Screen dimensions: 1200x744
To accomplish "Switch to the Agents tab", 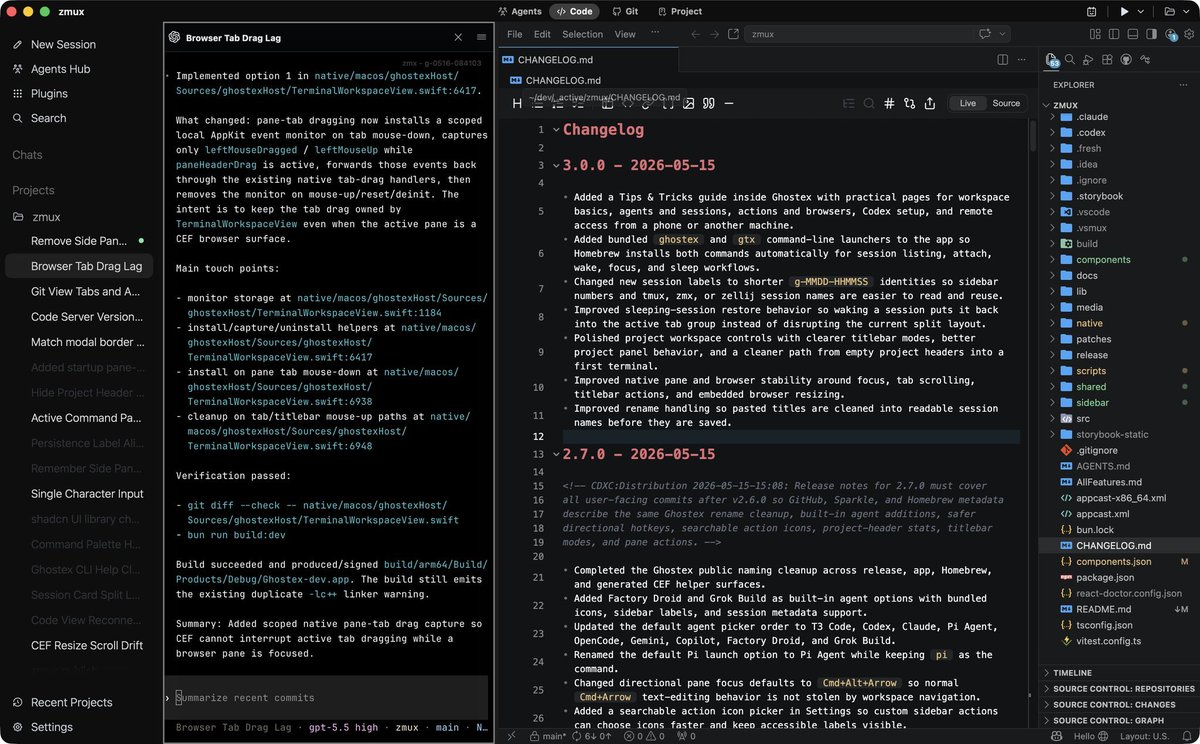I will (519, 11).
